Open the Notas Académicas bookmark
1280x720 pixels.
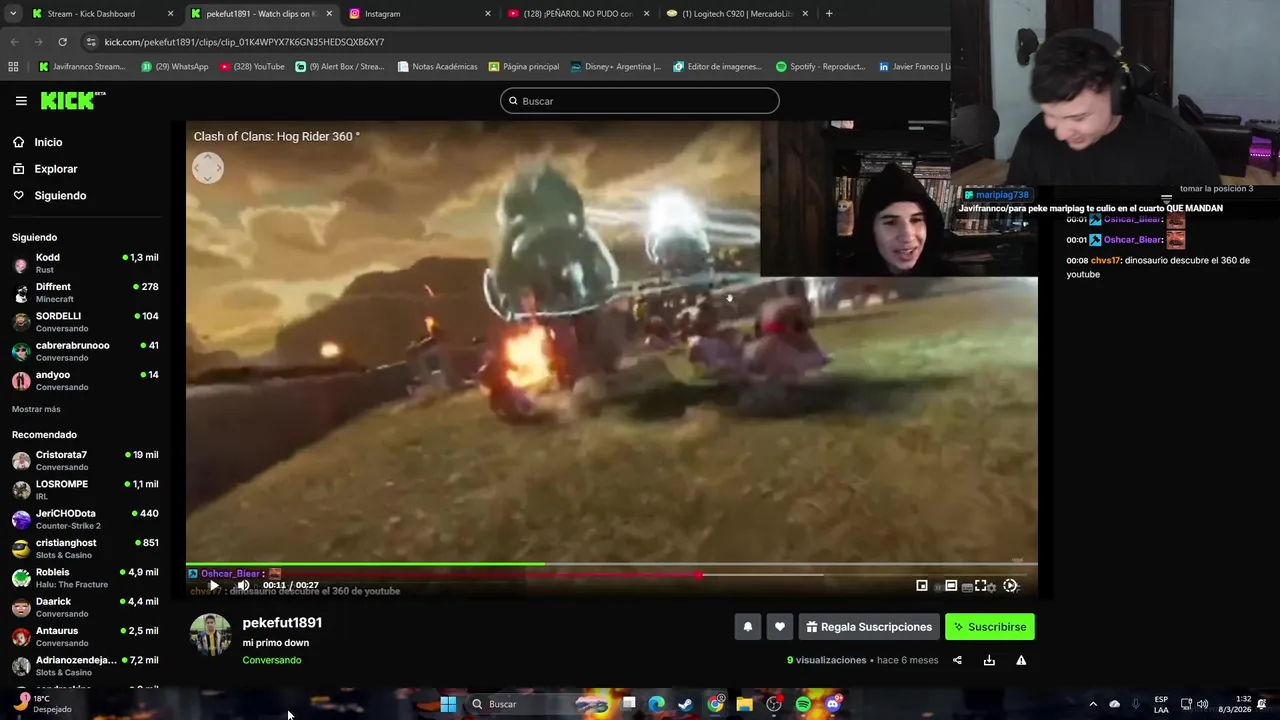point(437,67)
